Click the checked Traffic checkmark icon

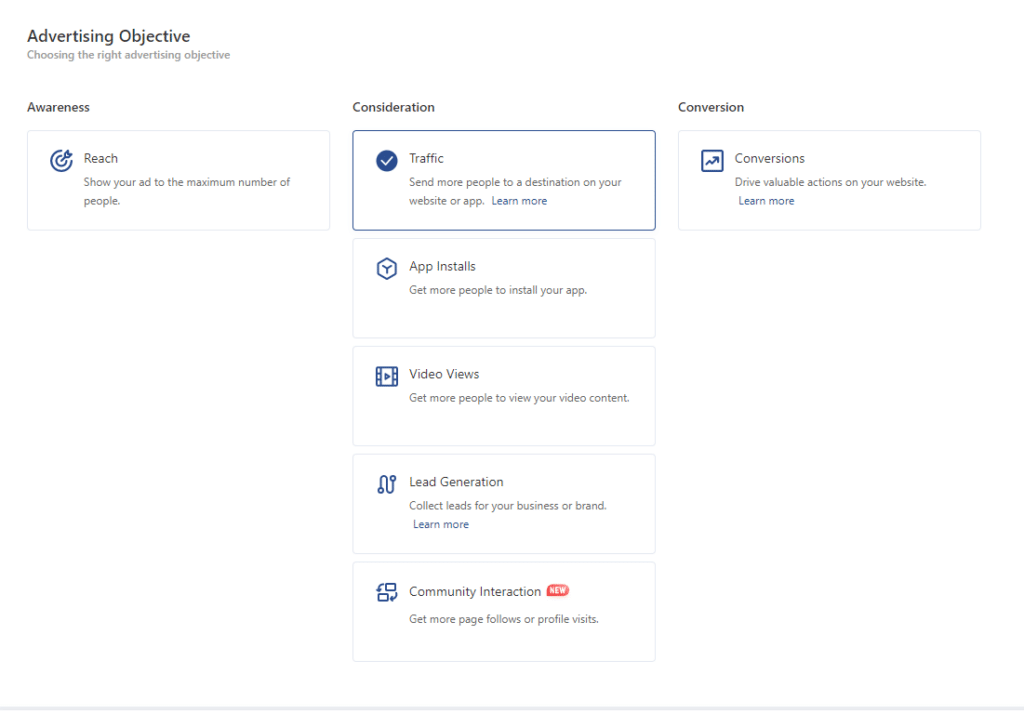pyautogui.click(x=387, y=160)
